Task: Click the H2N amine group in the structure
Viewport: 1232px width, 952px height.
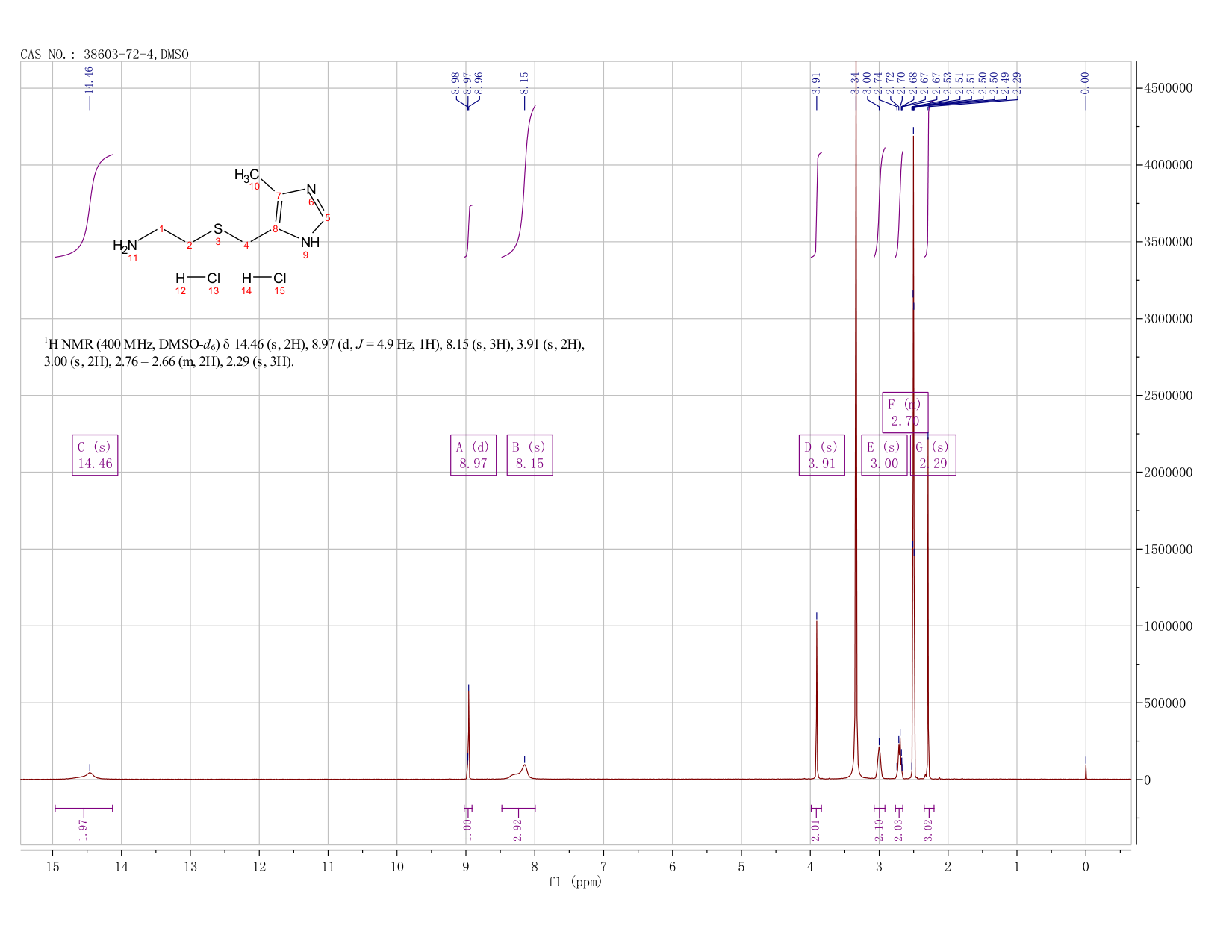Action: point(125,246)
